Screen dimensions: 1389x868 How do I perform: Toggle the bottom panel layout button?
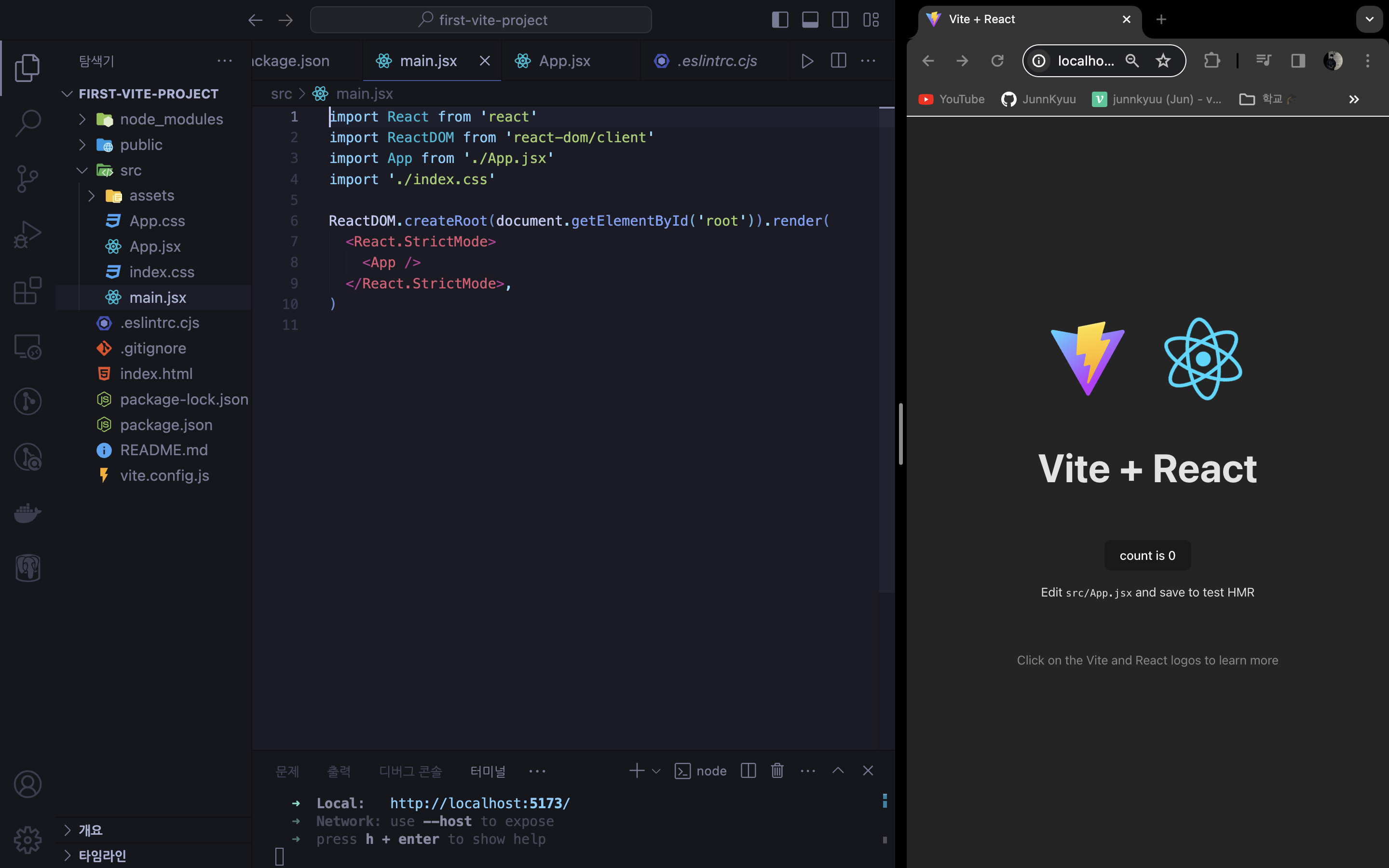810,20
